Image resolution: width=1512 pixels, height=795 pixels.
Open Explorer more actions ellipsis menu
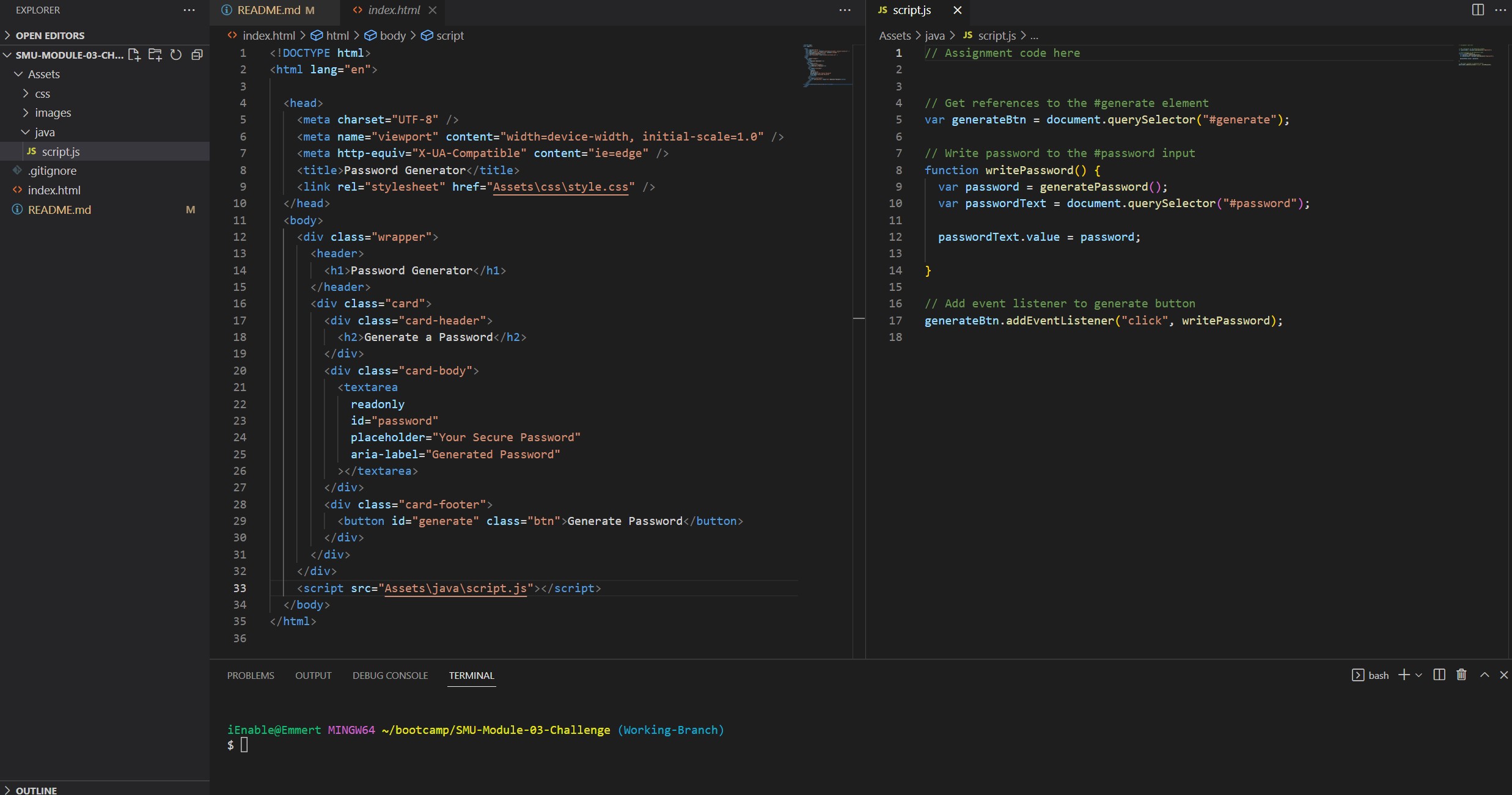189,10
